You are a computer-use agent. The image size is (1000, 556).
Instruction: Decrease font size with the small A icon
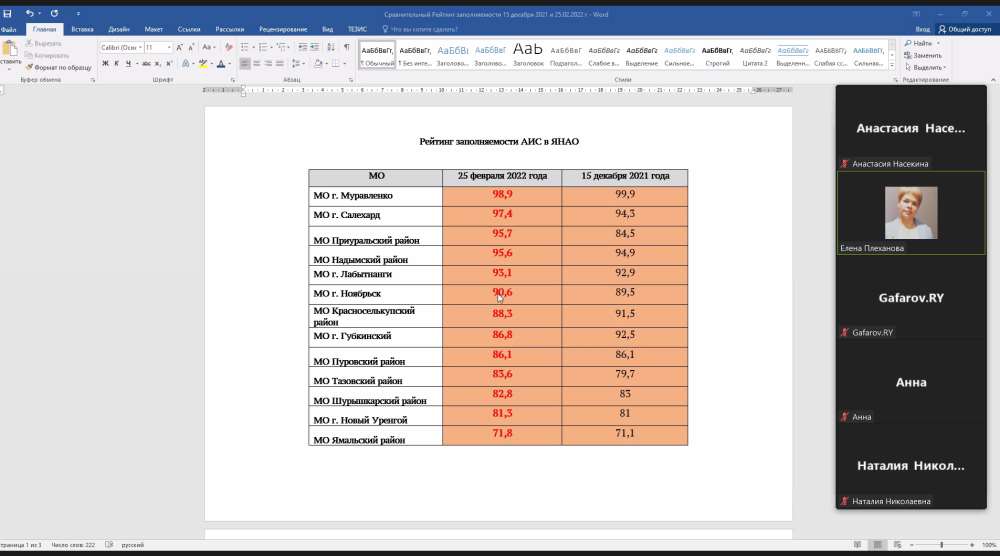pos(191,47)
